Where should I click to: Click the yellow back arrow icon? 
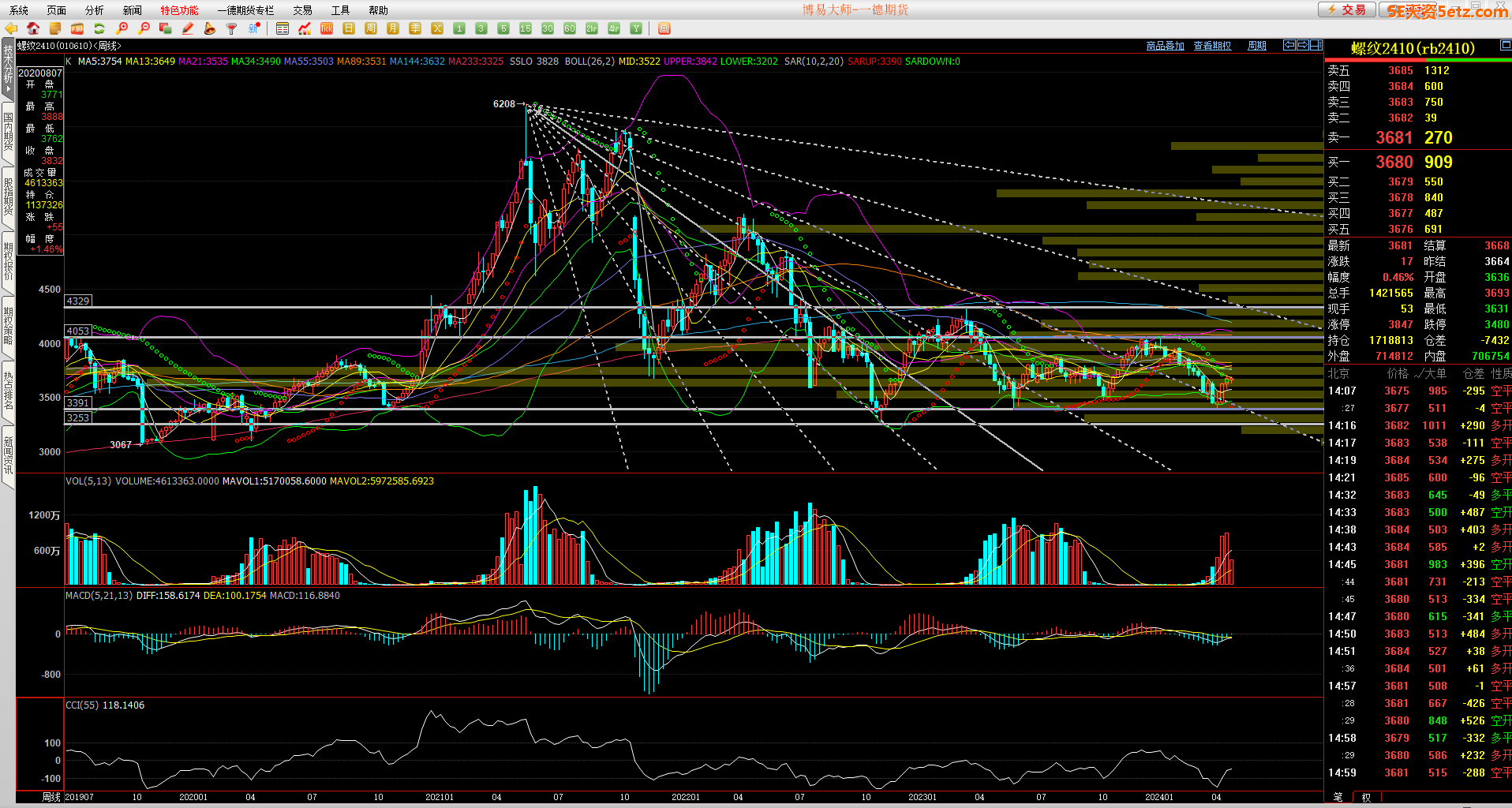pos(11,28)
